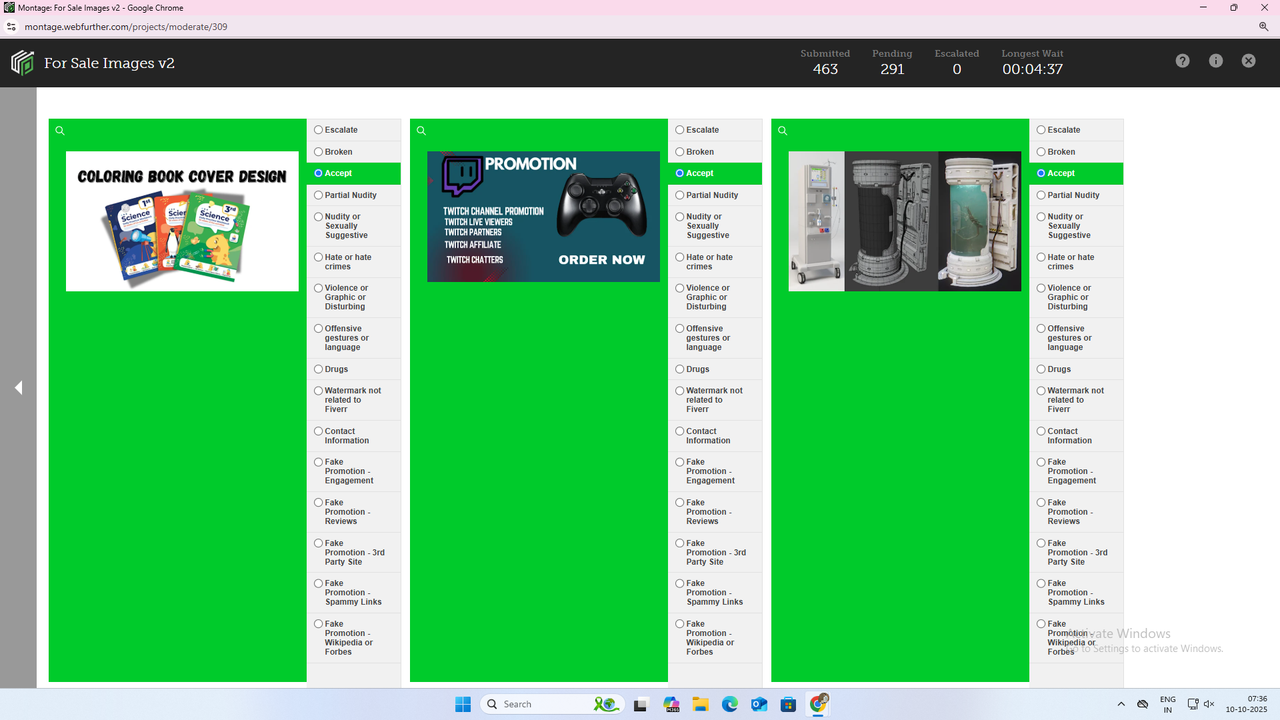Screen dimensions: 1280x720
Task: Click the Longest Wait timer 00:04:37
Action: coord(1032,69)
